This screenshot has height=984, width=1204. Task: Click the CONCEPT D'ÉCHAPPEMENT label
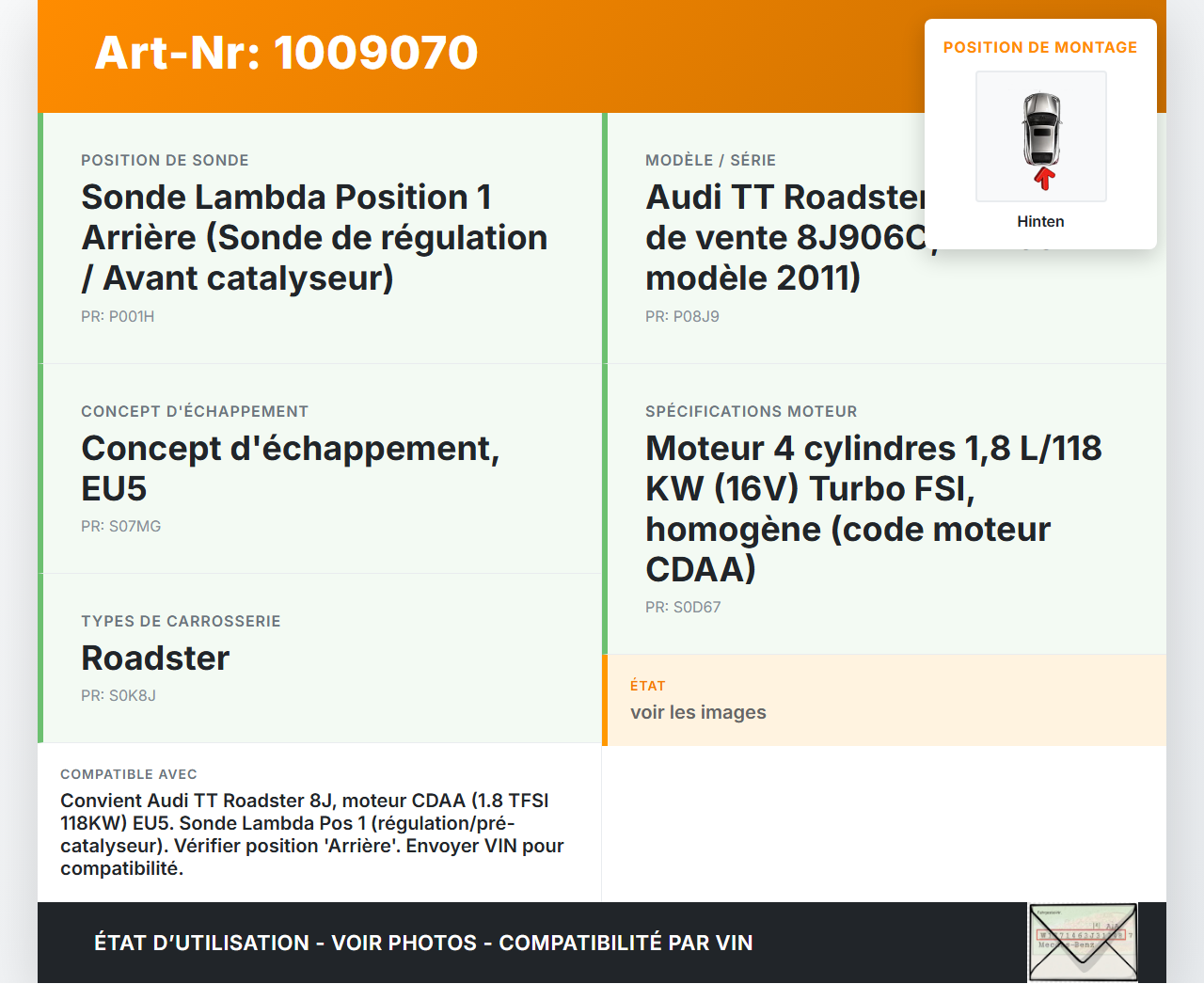tap(195, 411)
